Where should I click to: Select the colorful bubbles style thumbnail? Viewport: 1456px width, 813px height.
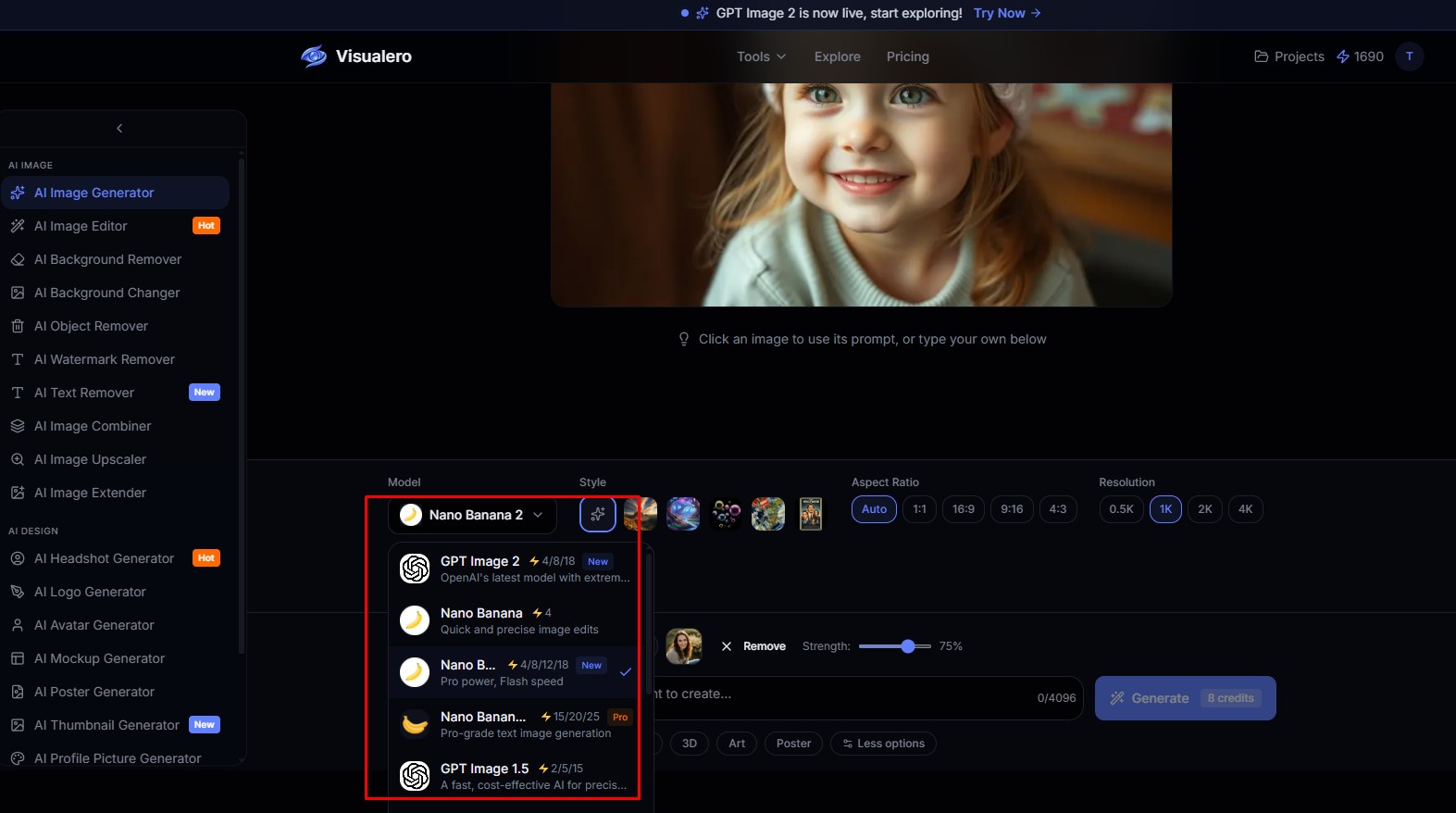click(726, 514)
